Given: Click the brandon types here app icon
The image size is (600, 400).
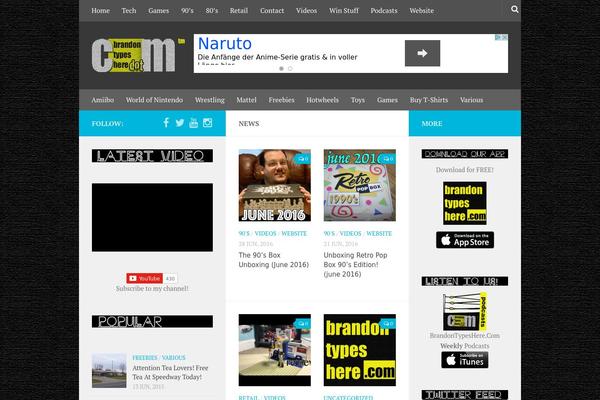Looking at the screenshot, I should [x=465, y=203].
